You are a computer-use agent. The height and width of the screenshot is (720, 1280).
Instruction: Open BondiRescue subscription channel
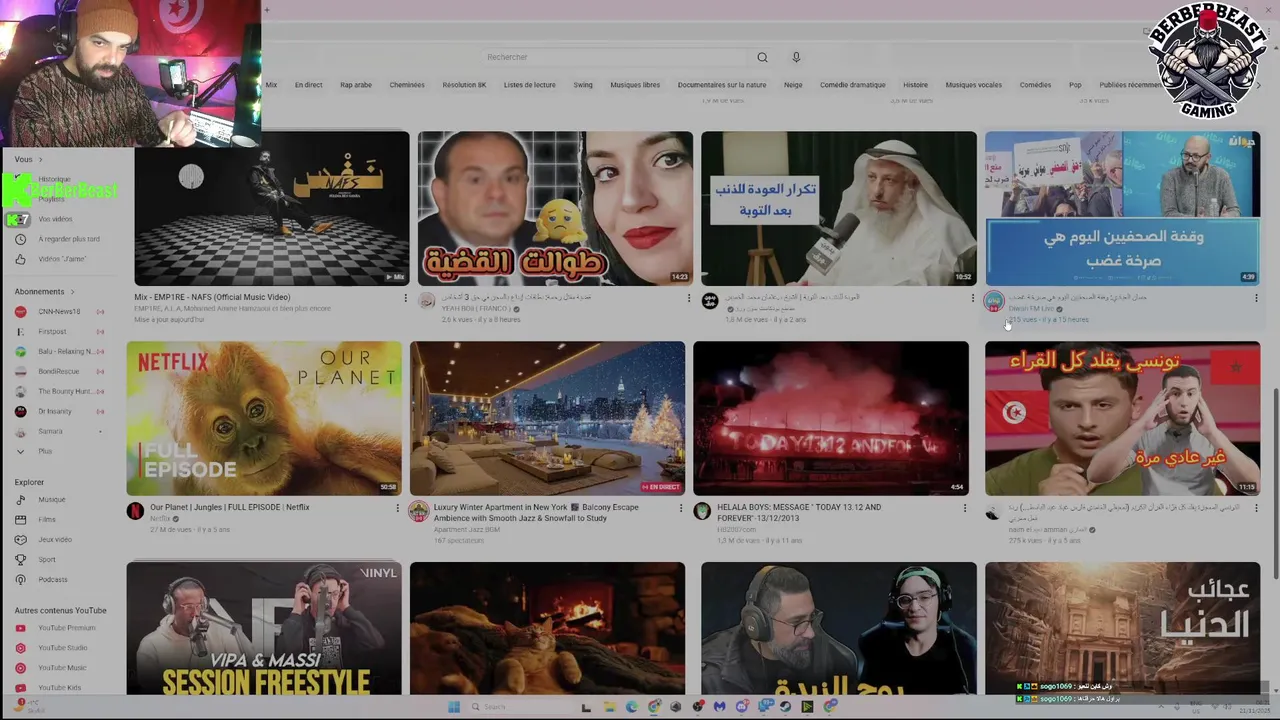pyautogui.click(x=60, y=371)
